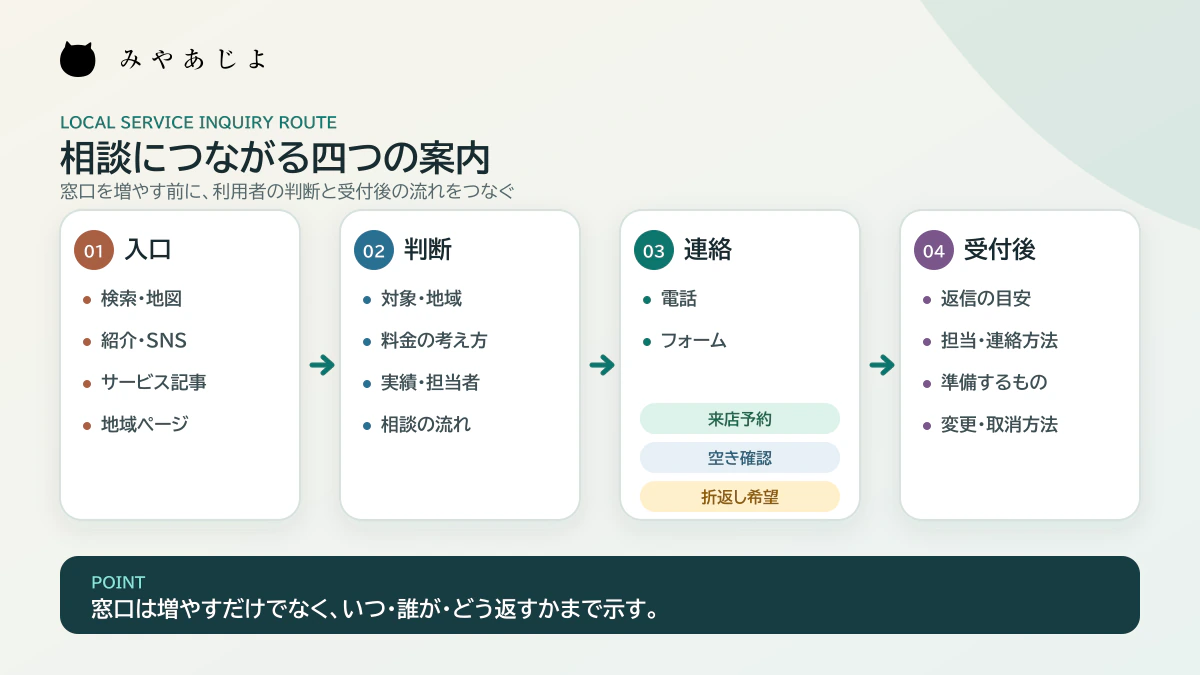Select the 02 step number badge
The height and width of the screenshot is (675, 1200).
point(374,251)
